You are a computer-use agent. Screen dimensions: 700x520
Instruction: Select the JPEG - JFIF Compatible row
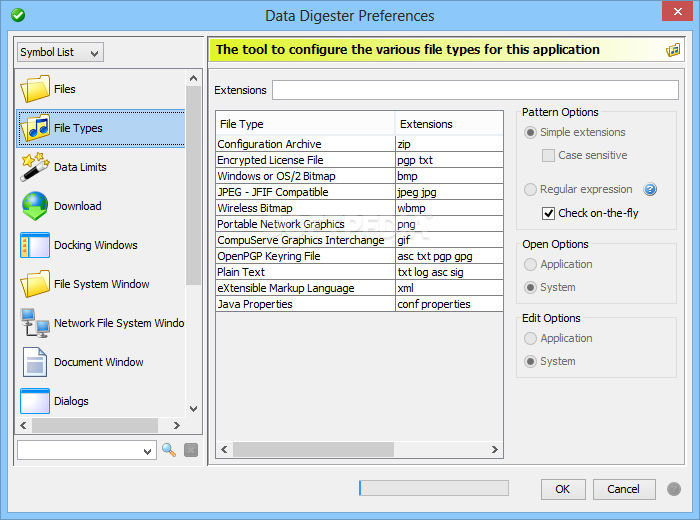tap(359, 192)
